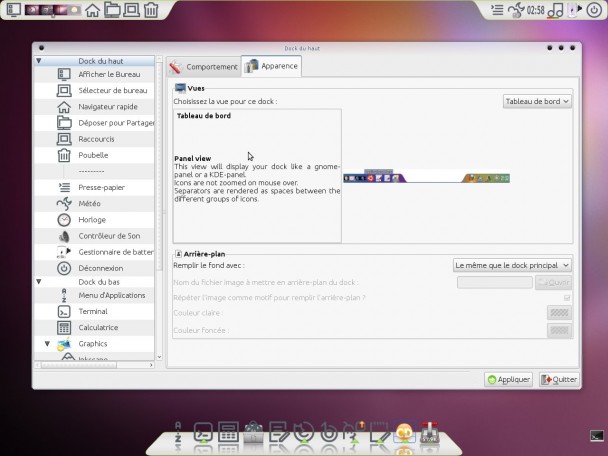
Task: Open the Tableau de bord view dropdown
Action: pyautogui.click(x=537, y=102)
